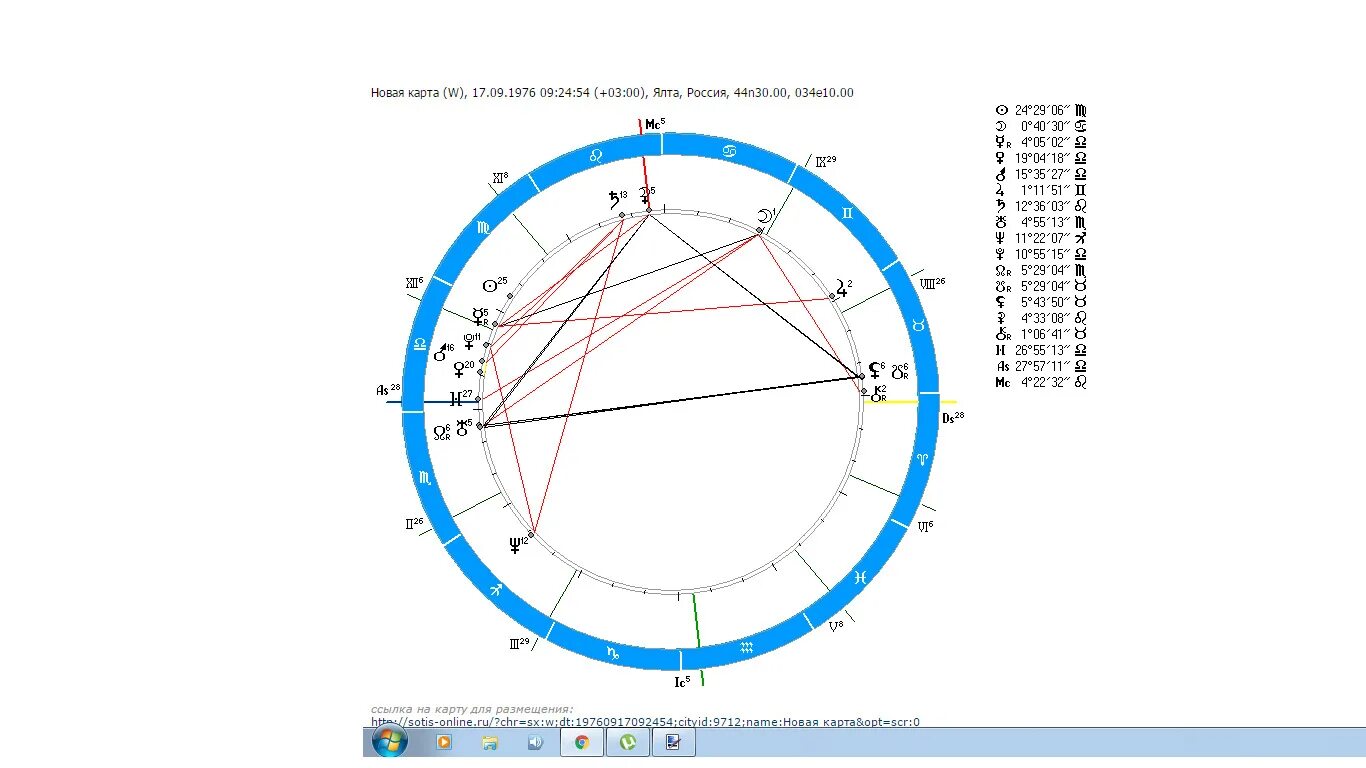Click the As28 Ascendant label
The height and width of the screenshot is (768, 1366).
[x=388, y=391]
